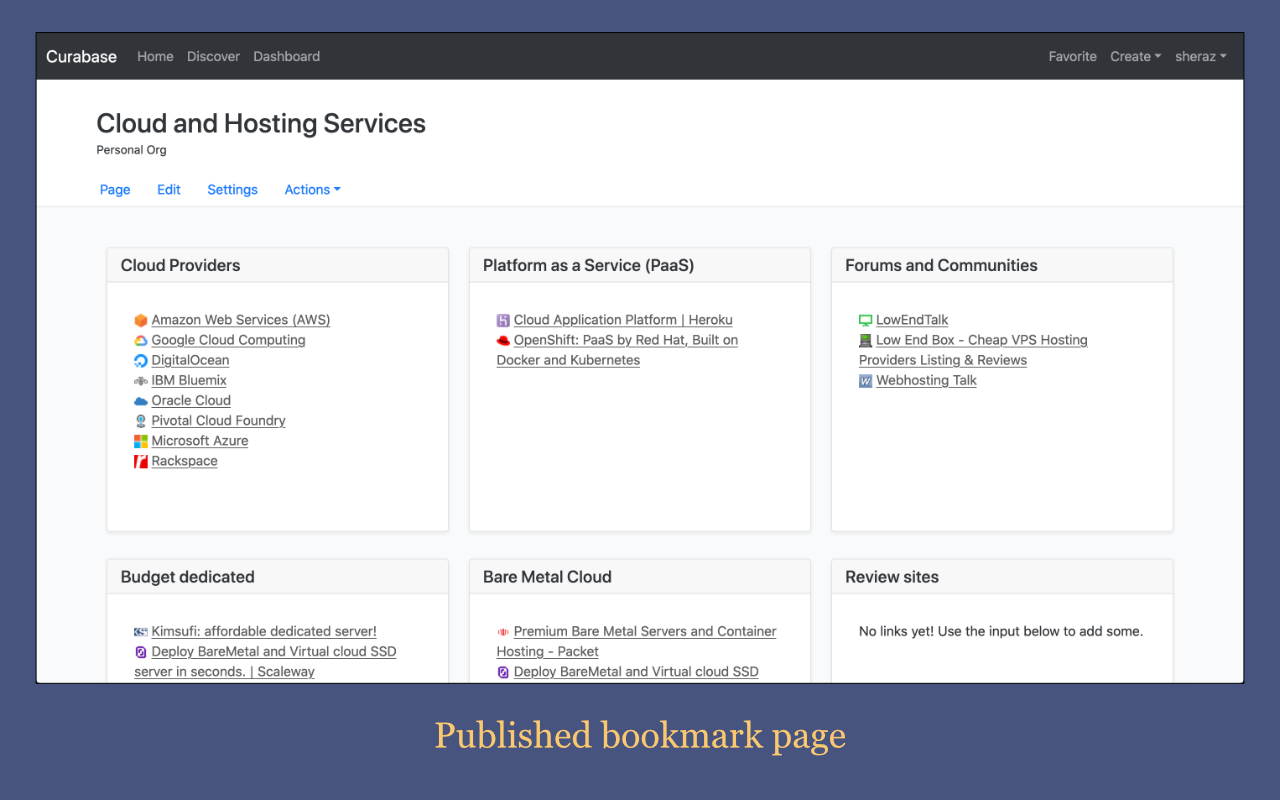
Task: Open the Google Cloud Computing link
Action: click(228, 340)
